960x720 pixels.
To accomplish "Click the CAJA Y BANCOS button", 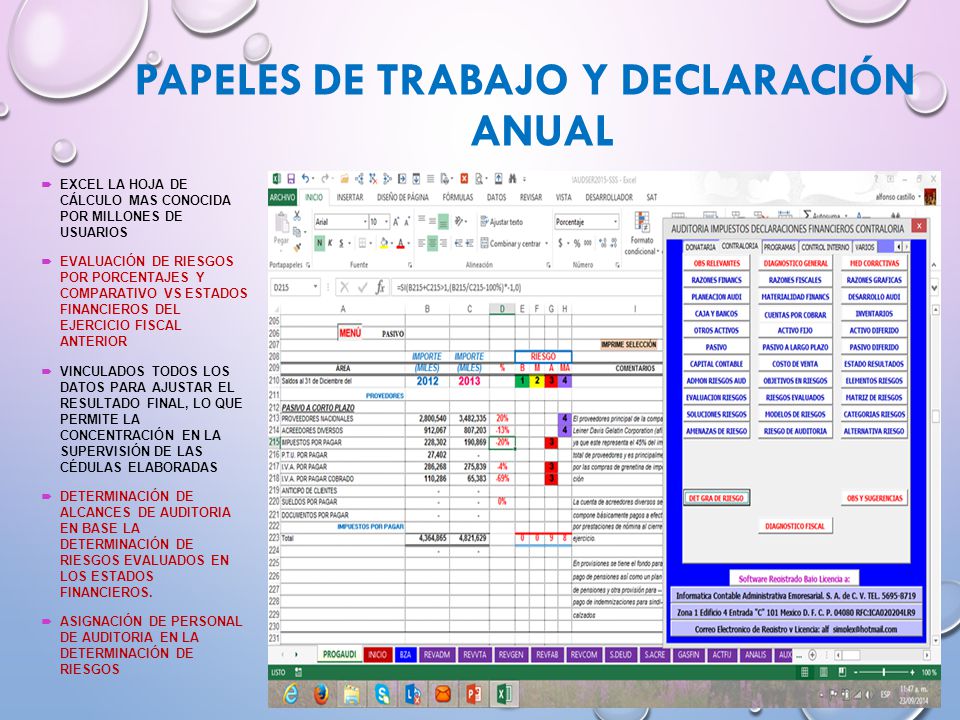I will tap(716, 313).
